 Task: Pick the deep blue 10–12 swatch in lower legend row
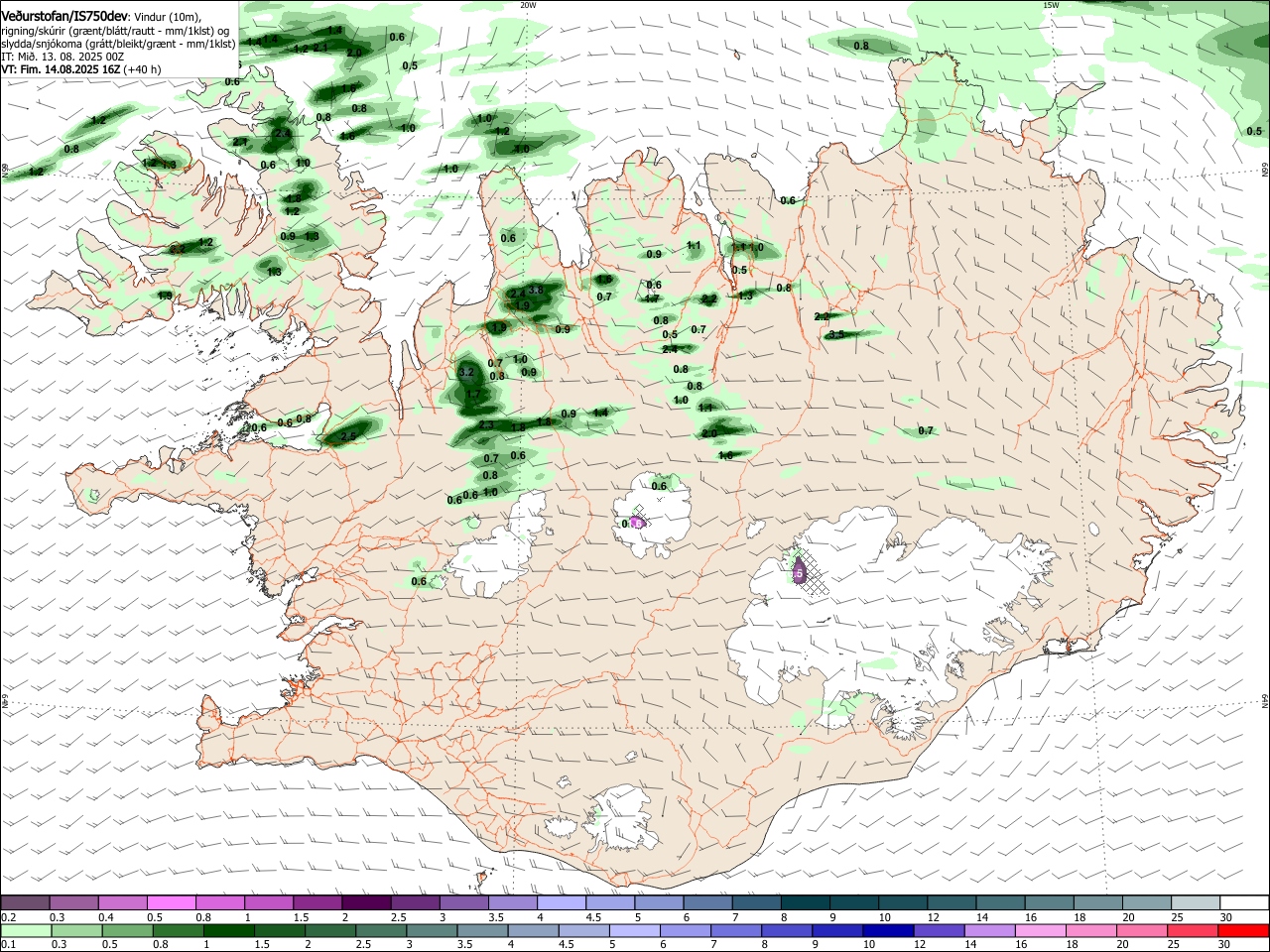click(887, 931)
